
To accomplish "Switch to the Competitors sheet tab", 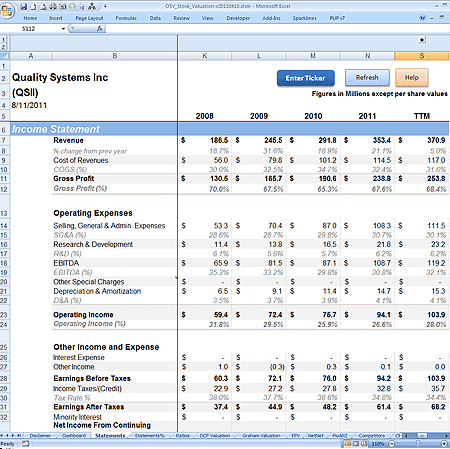I will (x=372, y=435).
